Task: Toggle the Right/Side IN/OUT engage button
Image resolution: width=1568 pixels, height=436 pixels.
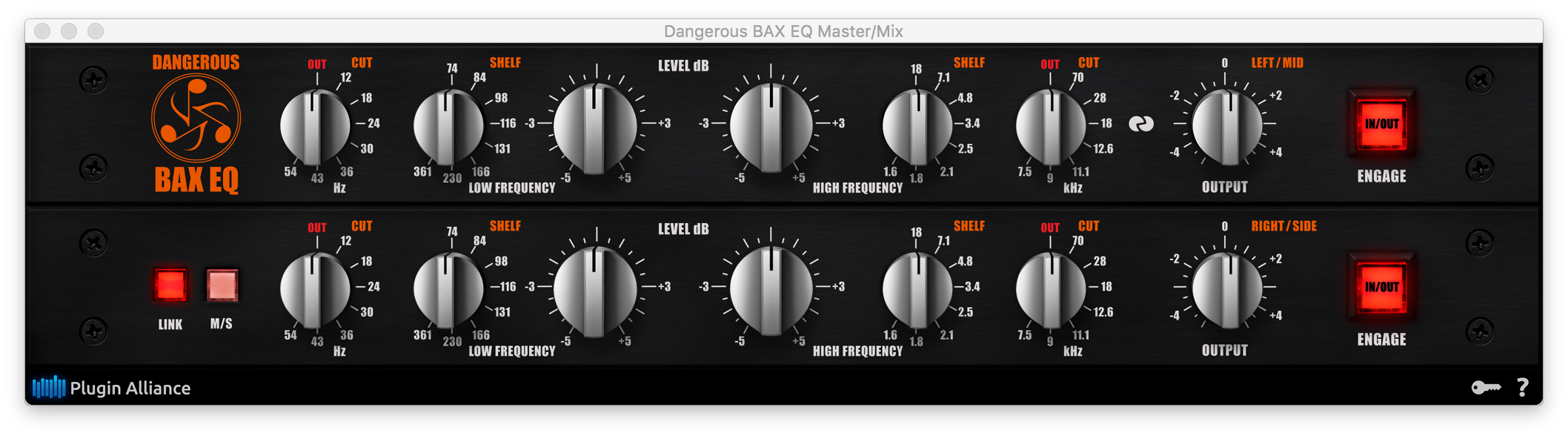Action: [1381, 287]
